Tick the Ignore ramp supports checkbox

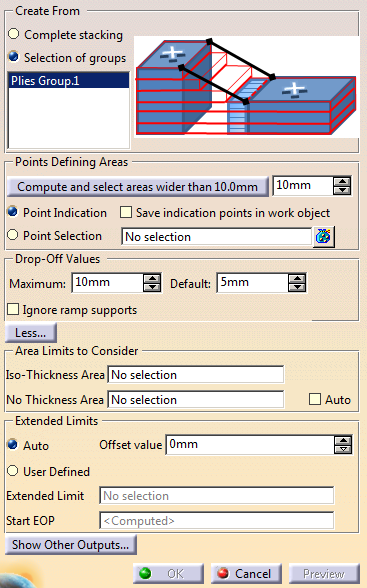point(13,309)
